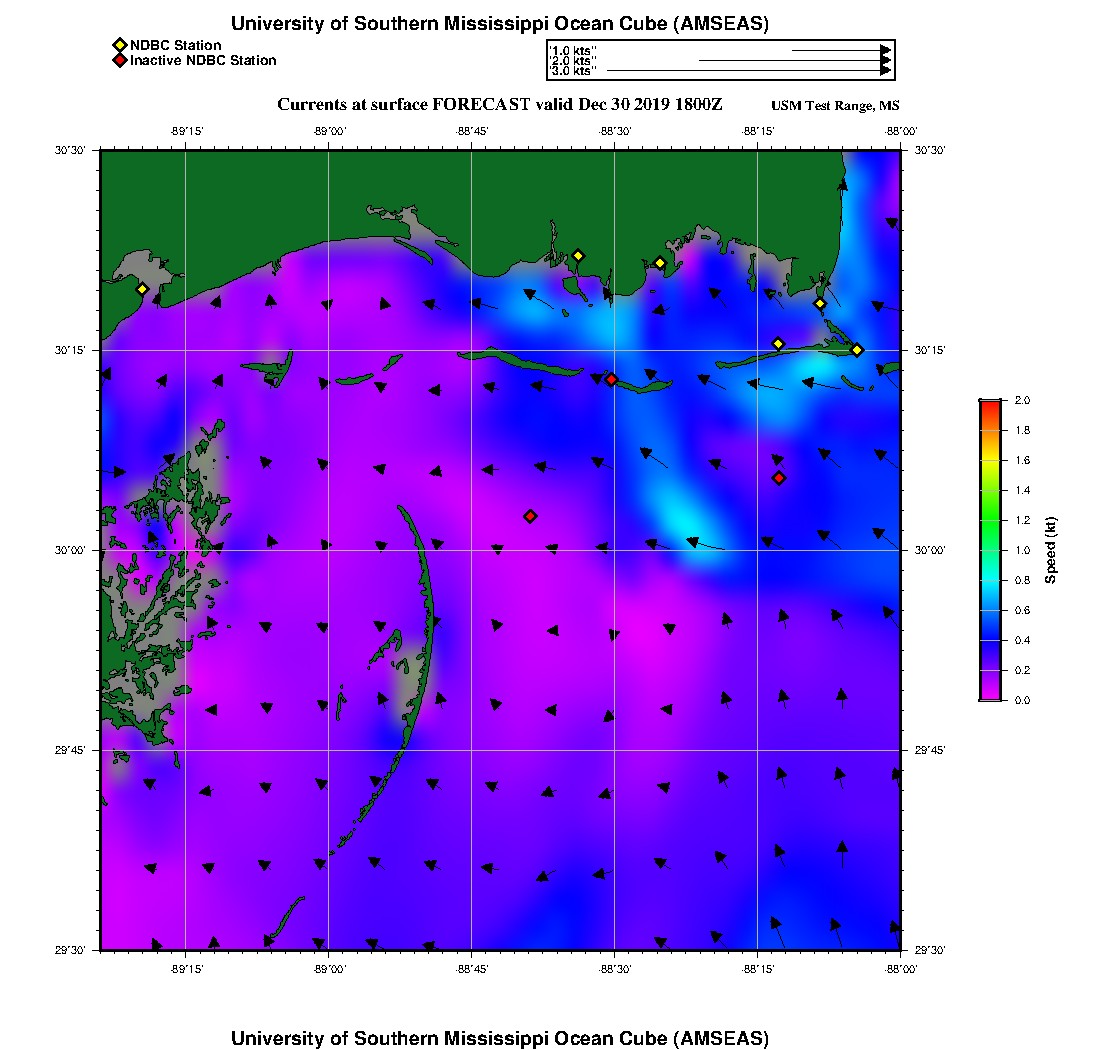Click the magenta bottom of the speed color bar
The image size is (1100, 1050).
click(x=991, y=694)
